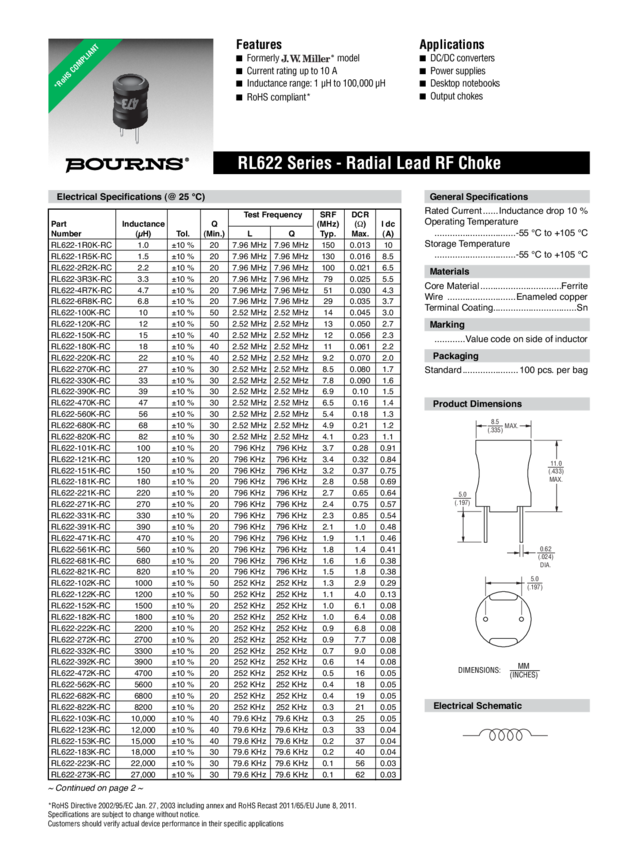Click the 'DIMENSIONS: MM (INCHES)' note
The height and width of the screenshot is (850, 638).
[x=498, y=670]
